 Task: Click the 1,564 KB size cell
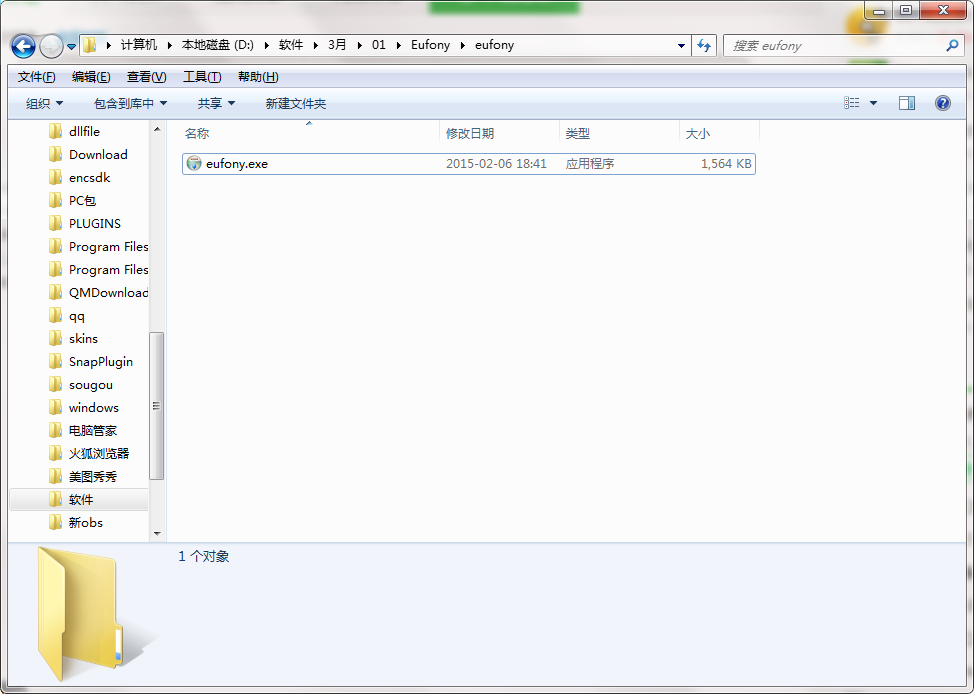[726, 164]
